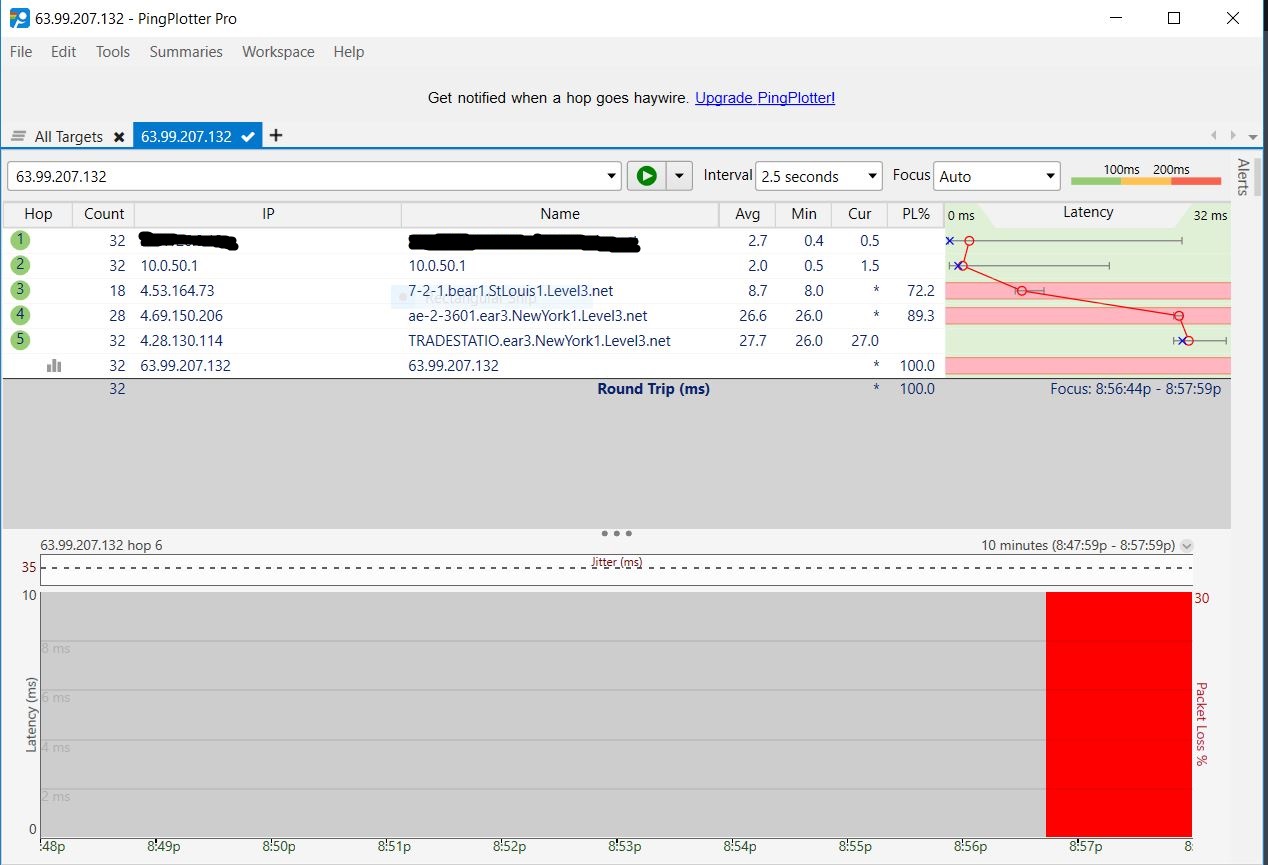Click the tab list dropdown arrow at right
Image resolution: width=1268 pixels, height=865 pixels.
pyautogui.click(x=1252, y=136)
